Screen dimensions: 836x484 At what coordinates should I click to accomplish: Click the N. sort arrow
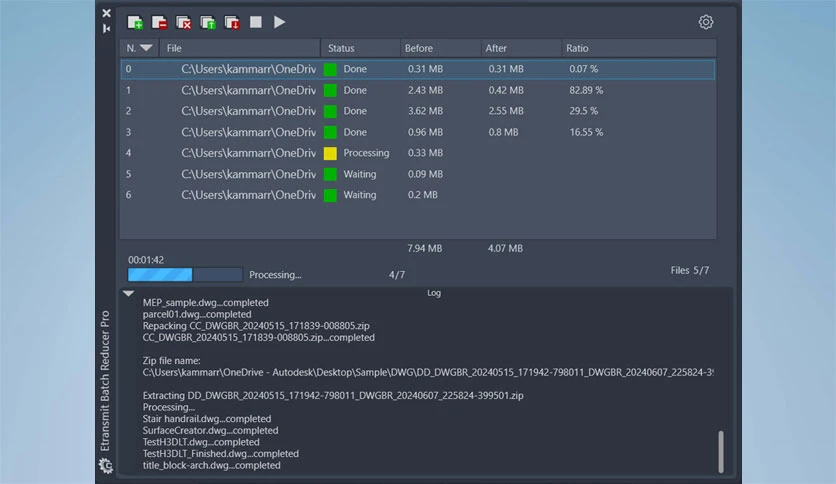pos(146,48)
